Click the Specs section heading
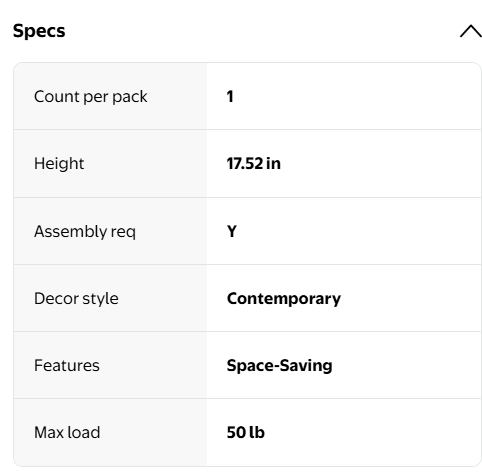This screenshot has width=482, height=475. pos(39,31)
